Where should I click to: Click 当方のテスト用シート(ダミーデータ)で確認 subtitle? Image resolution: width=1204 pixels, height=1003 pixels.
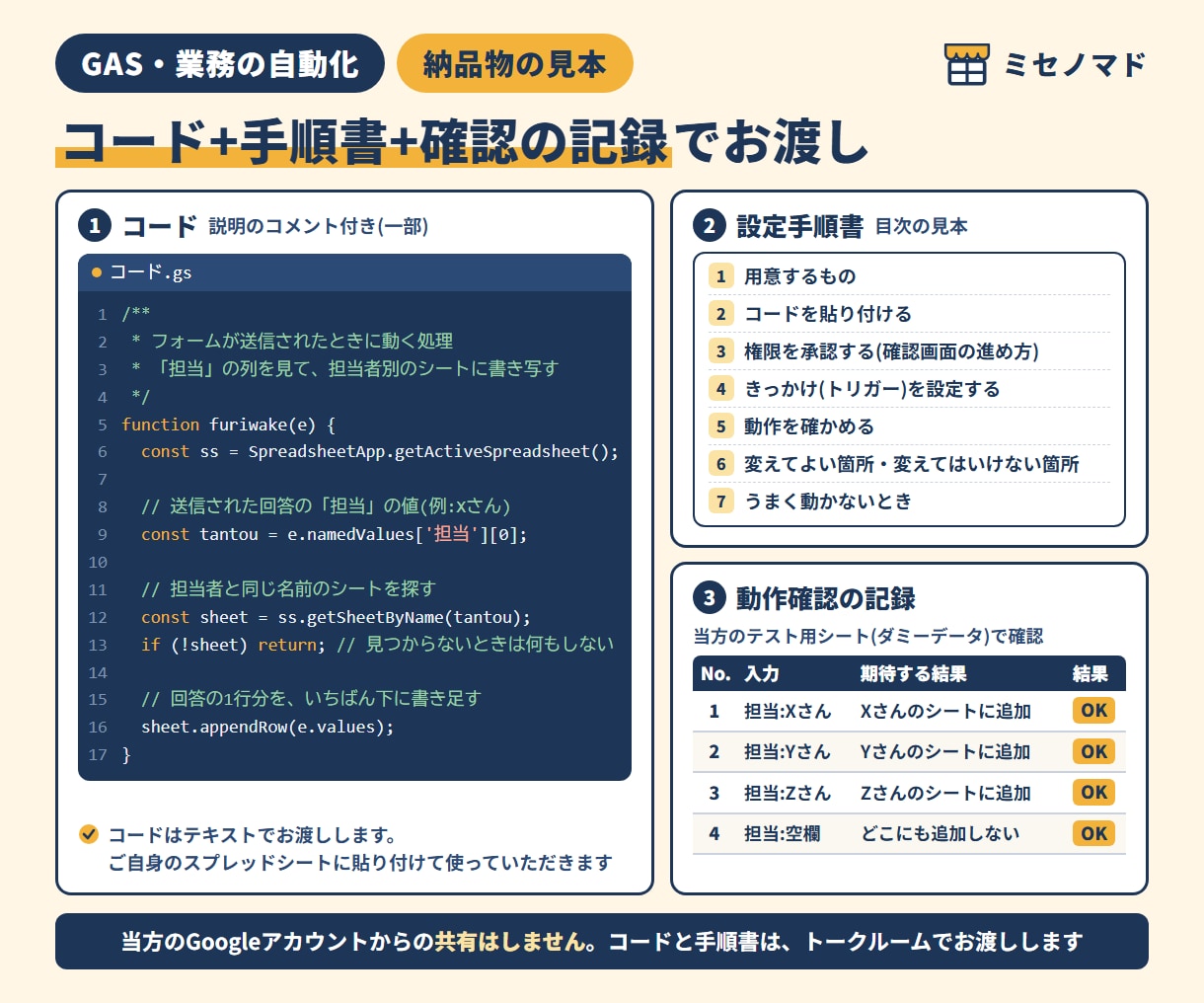(x=868, y=636)
